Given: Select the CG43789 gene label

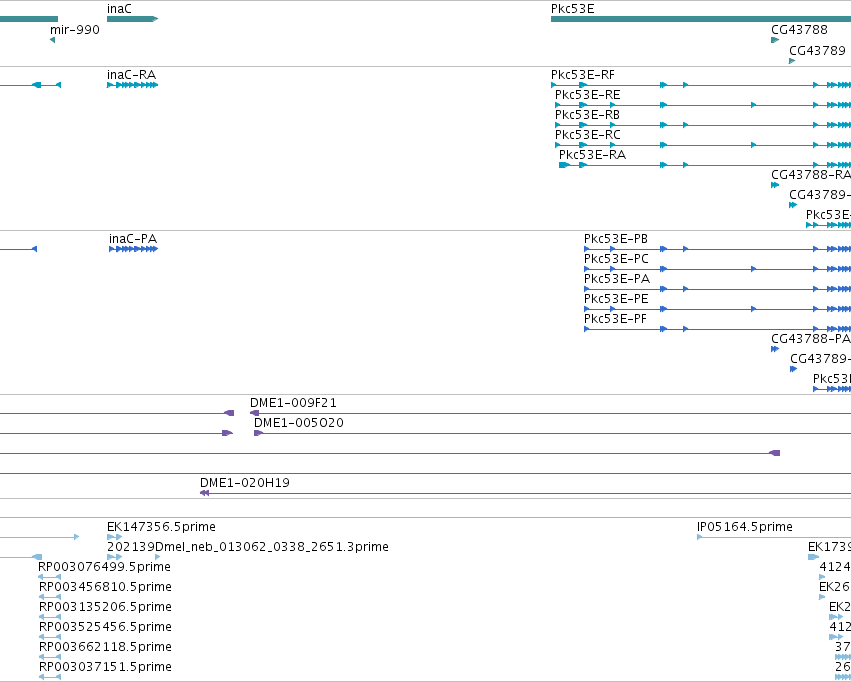Looking at the screenshot, I should click(x=817, y=50).
